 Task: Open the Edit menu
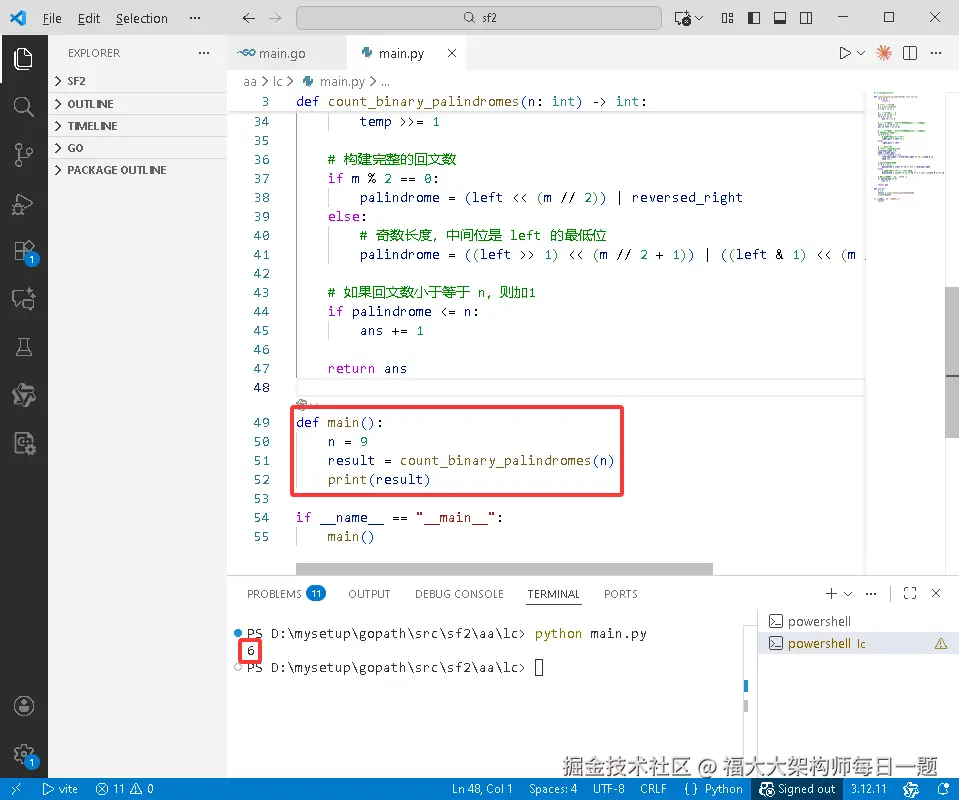point(89,18)
